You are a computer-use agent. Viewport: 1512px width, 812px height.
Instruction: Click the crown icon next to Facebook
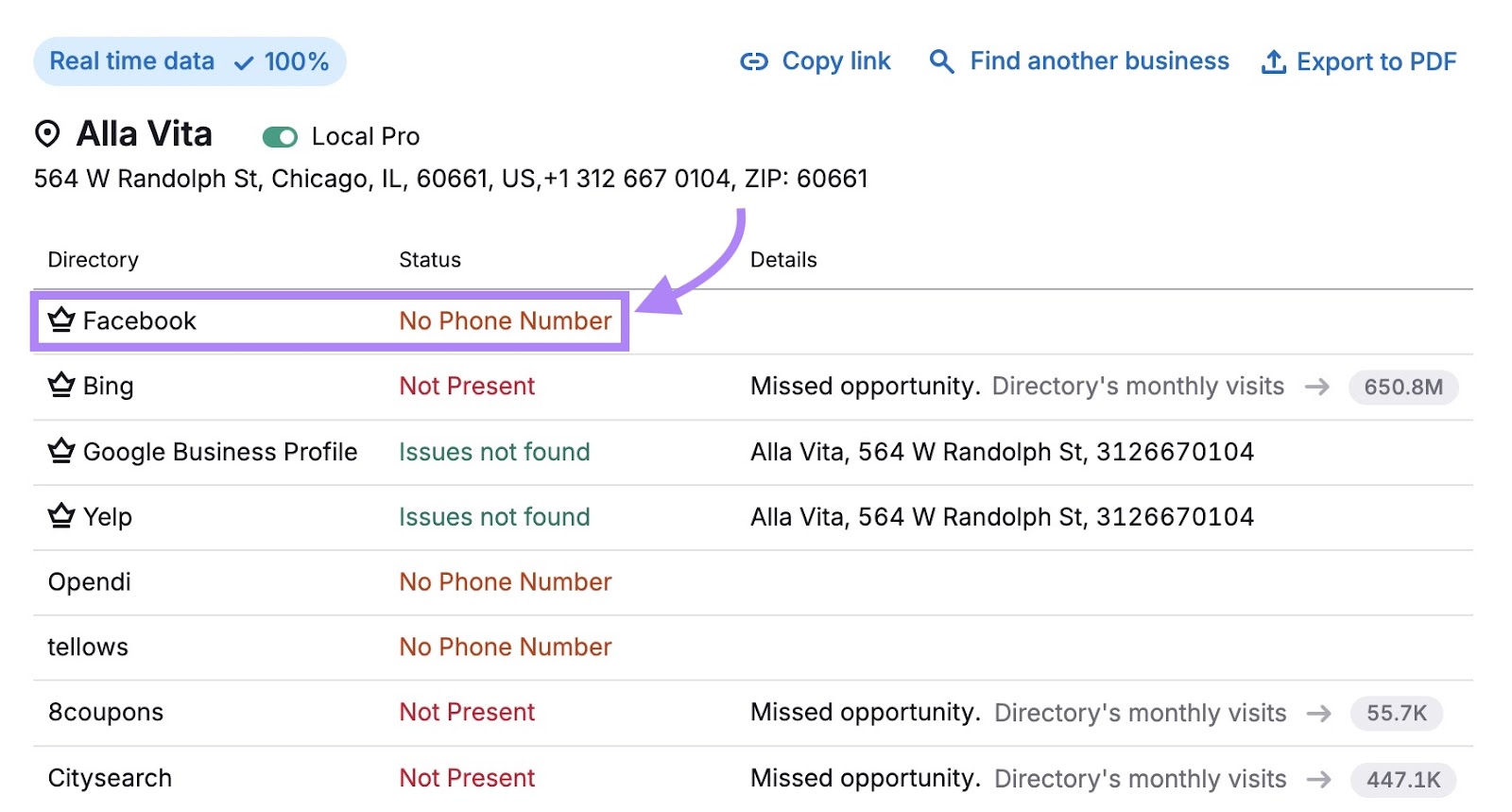tap(61, 320)
